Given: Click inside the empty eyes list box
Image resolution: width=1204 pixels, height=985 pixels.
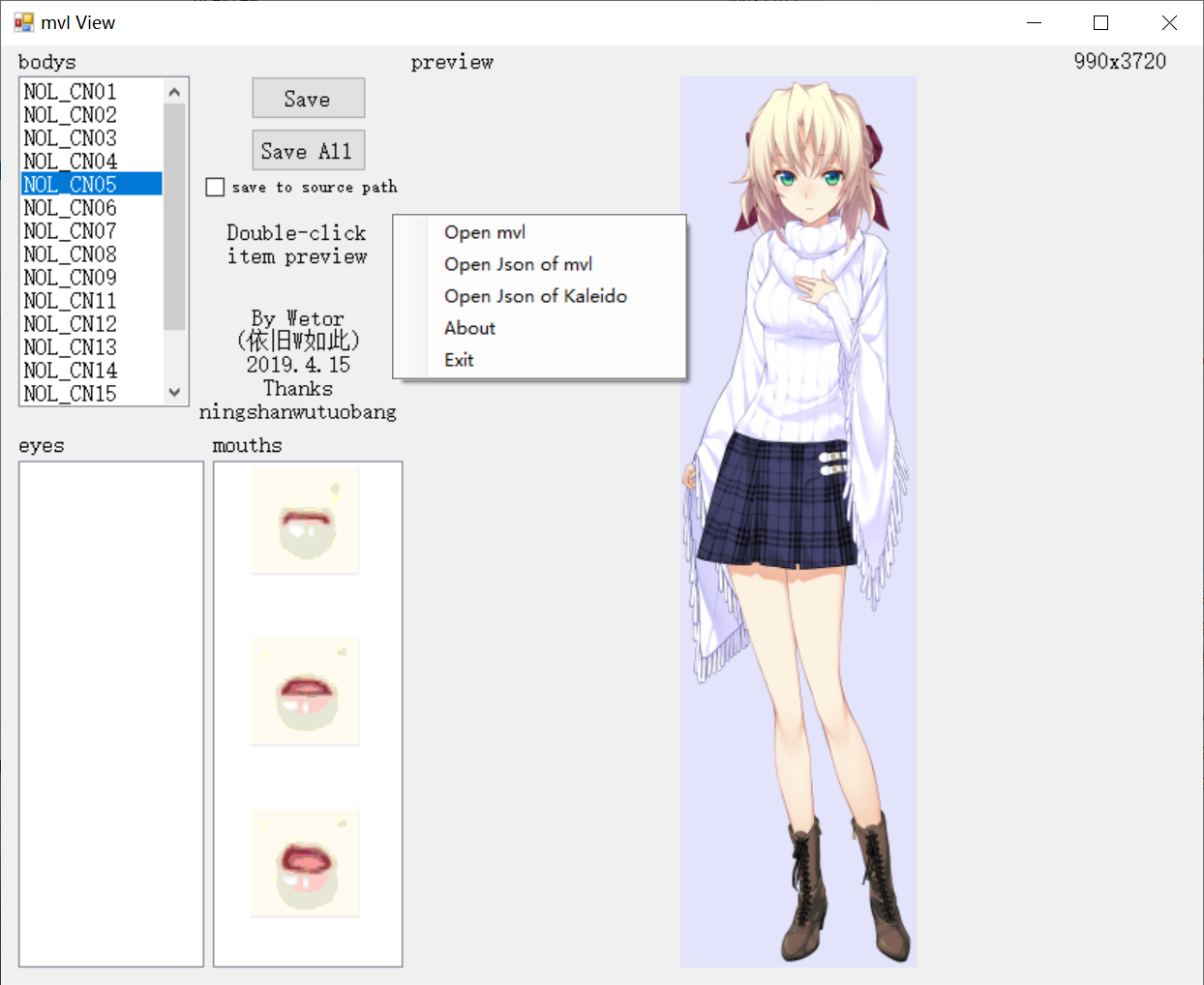Looking at the screenshot, I should 111,714.
